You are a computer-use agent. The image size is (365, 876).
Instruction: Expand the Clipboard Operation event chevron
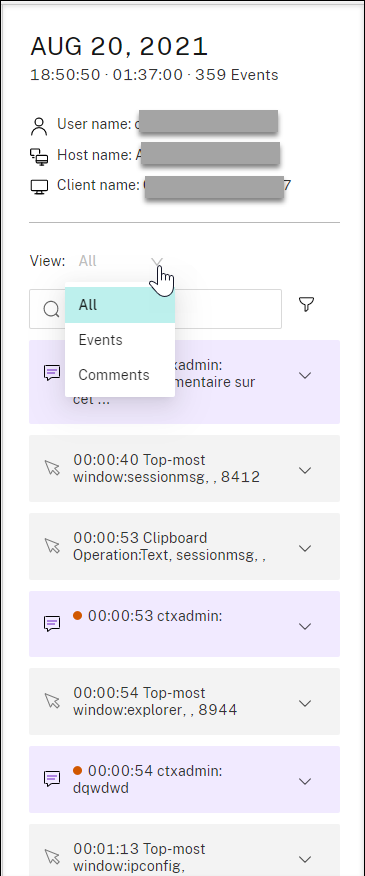point(305,548)
